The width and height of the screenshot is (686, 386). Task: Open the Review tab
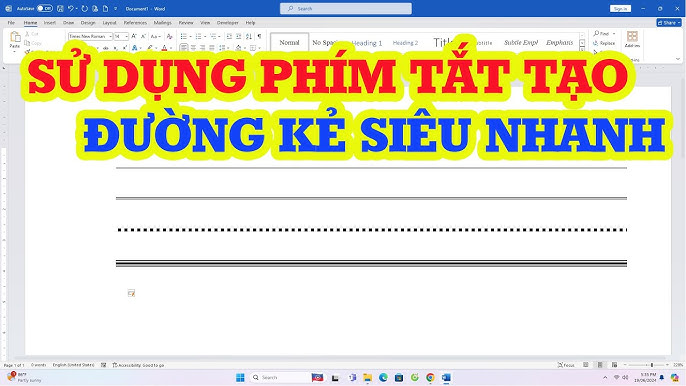click(186, 22)
